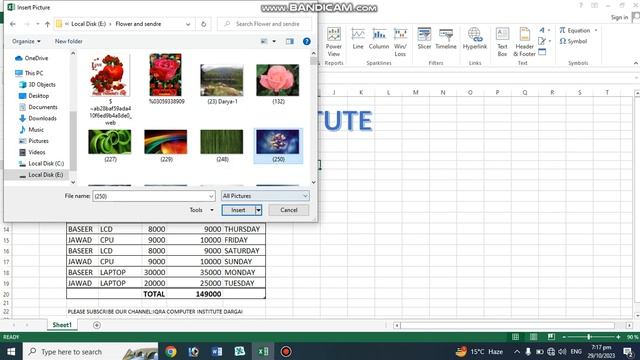Open the Tools dropdown
The width and height of the screenshot is (640, 360).
click(201, 210)
